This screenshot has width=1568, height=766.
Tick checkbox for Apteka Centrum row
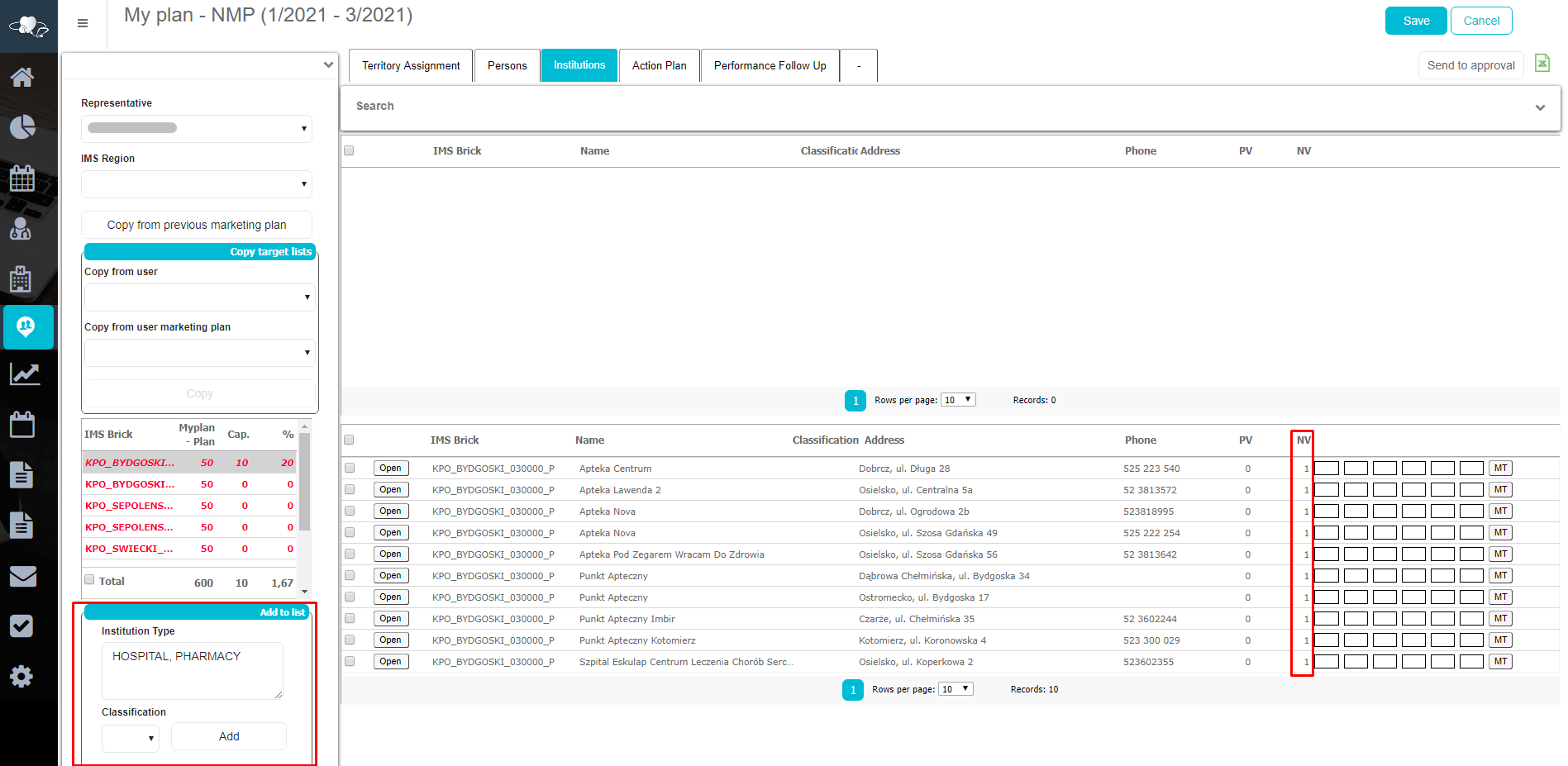pos(350,469)
